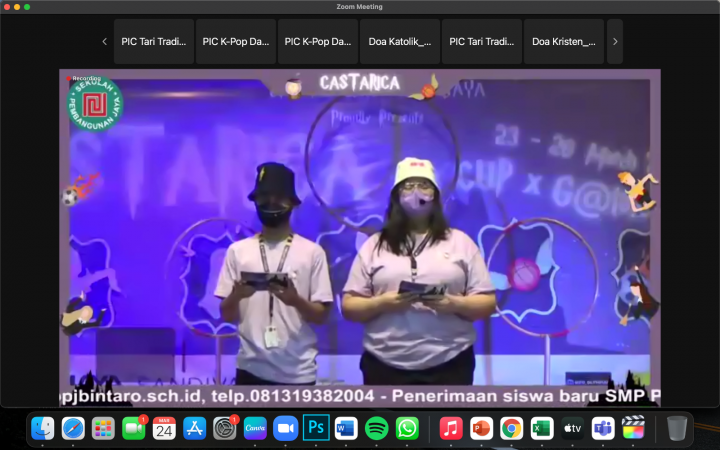Launch Photoshop from the dock
The image size is (720, 450).
(316, 428)
